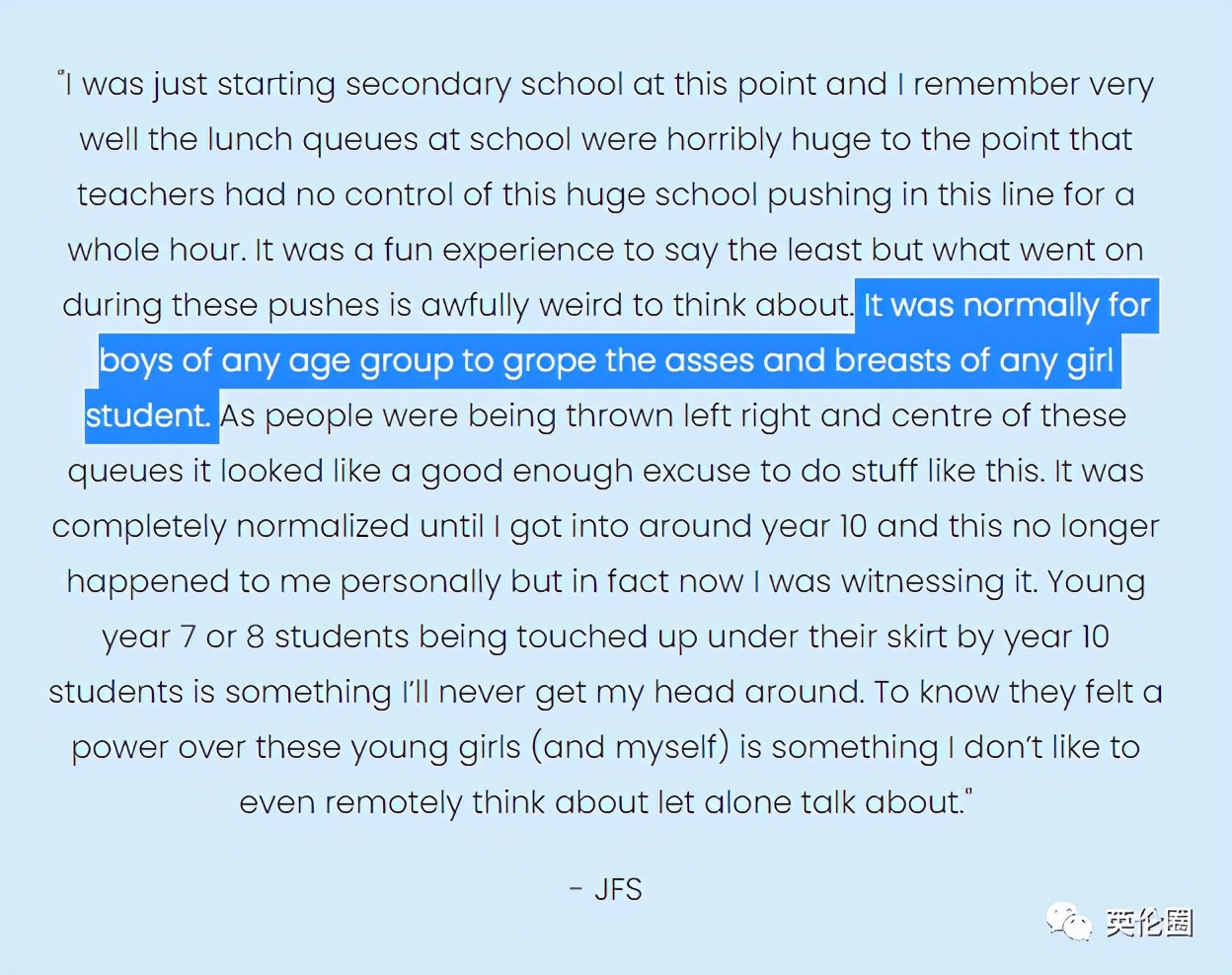Click the 英伦圈 watermark text
Viewport: 1232px width, 975px height.
tap(1149, 923)
